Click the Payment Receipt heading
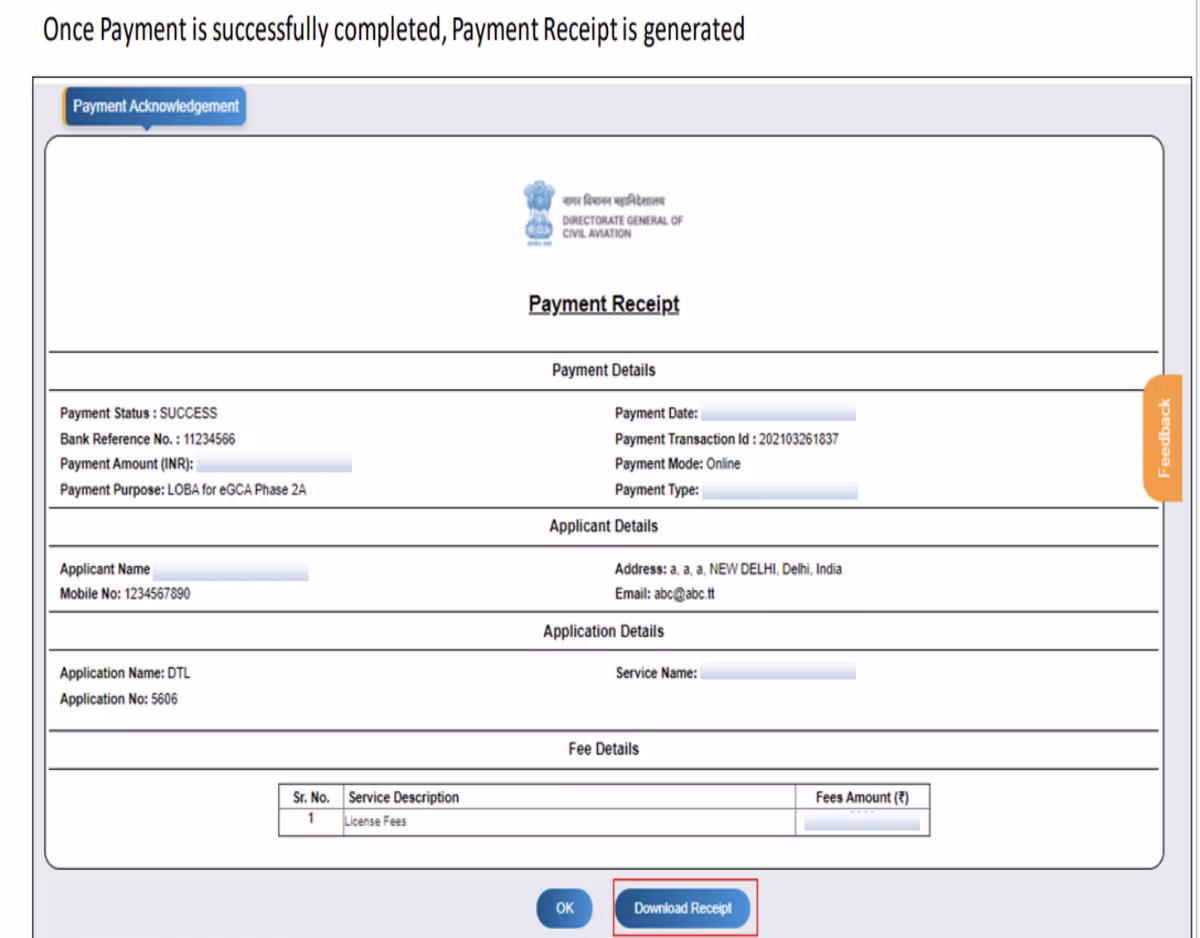 604,305
